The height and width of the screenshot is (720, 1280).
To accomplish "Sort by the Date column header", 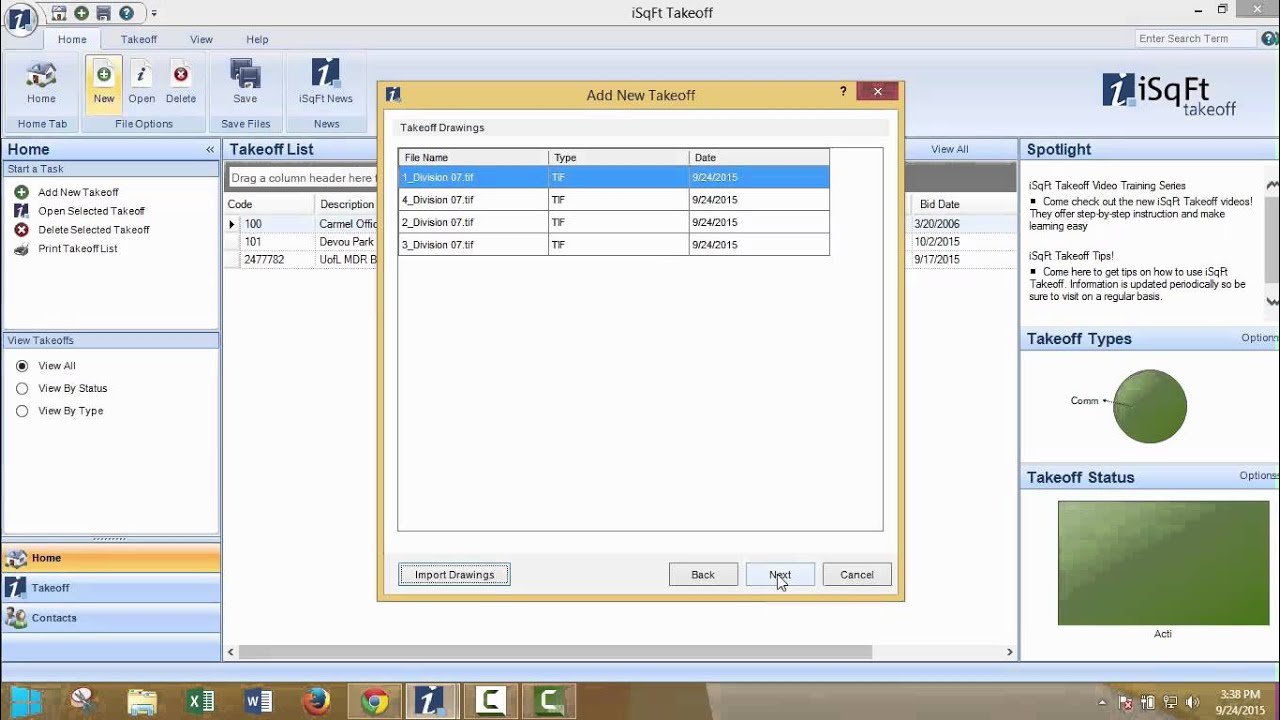I will (x=759, y=157).
